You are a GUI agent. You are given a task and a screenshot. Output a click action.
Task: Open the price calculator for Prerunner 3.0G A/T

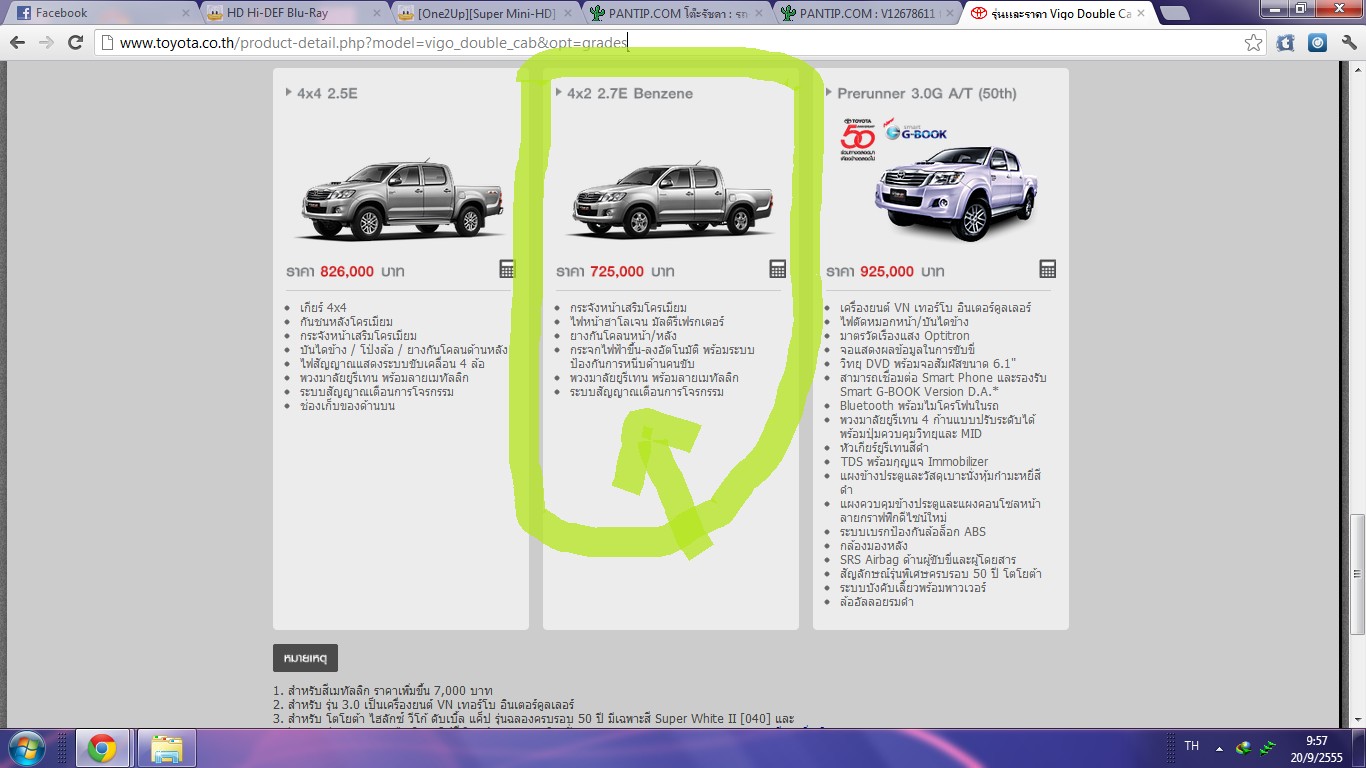click(1047, 269)
